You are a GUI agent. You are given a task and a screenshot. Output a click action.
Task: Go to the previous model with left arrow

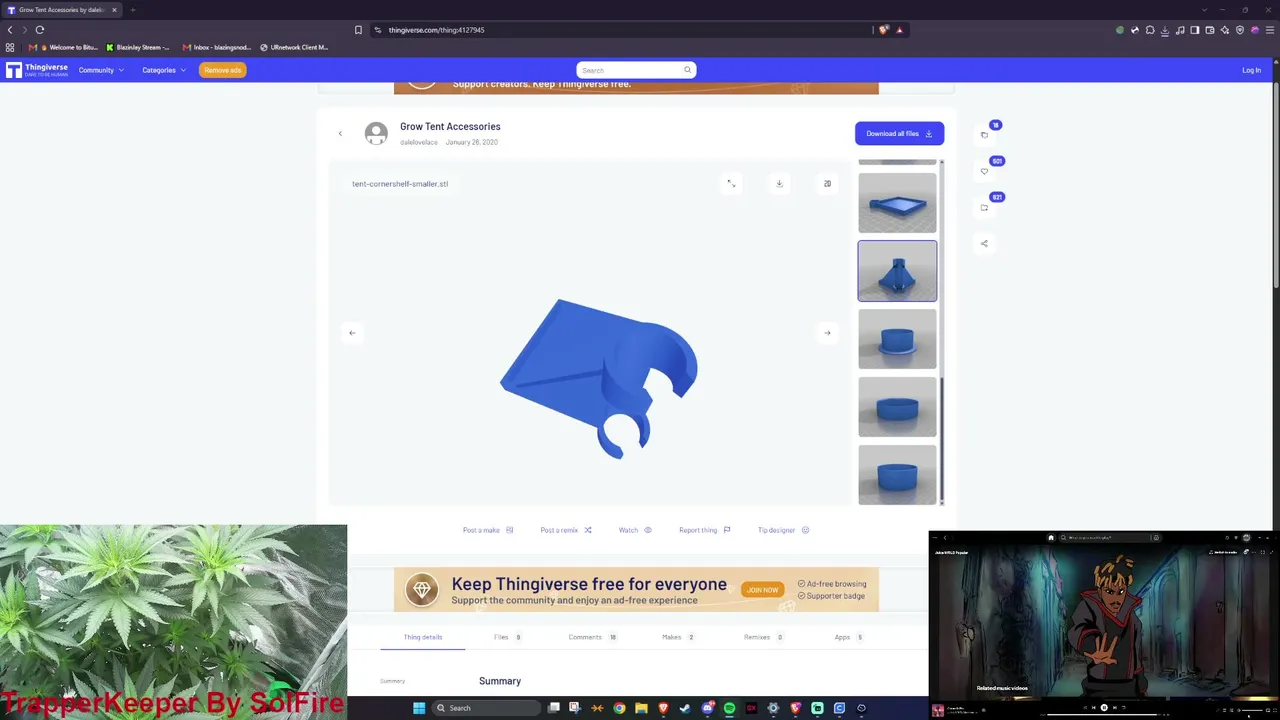click(x=352, y=333)
